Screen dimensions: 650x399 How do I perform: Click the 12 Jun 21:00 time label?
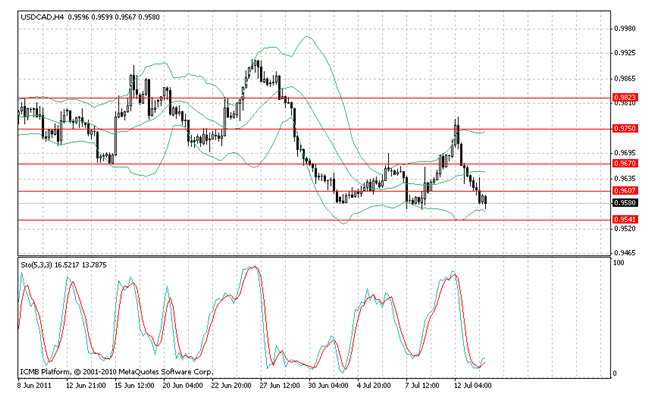coord(86,386)
